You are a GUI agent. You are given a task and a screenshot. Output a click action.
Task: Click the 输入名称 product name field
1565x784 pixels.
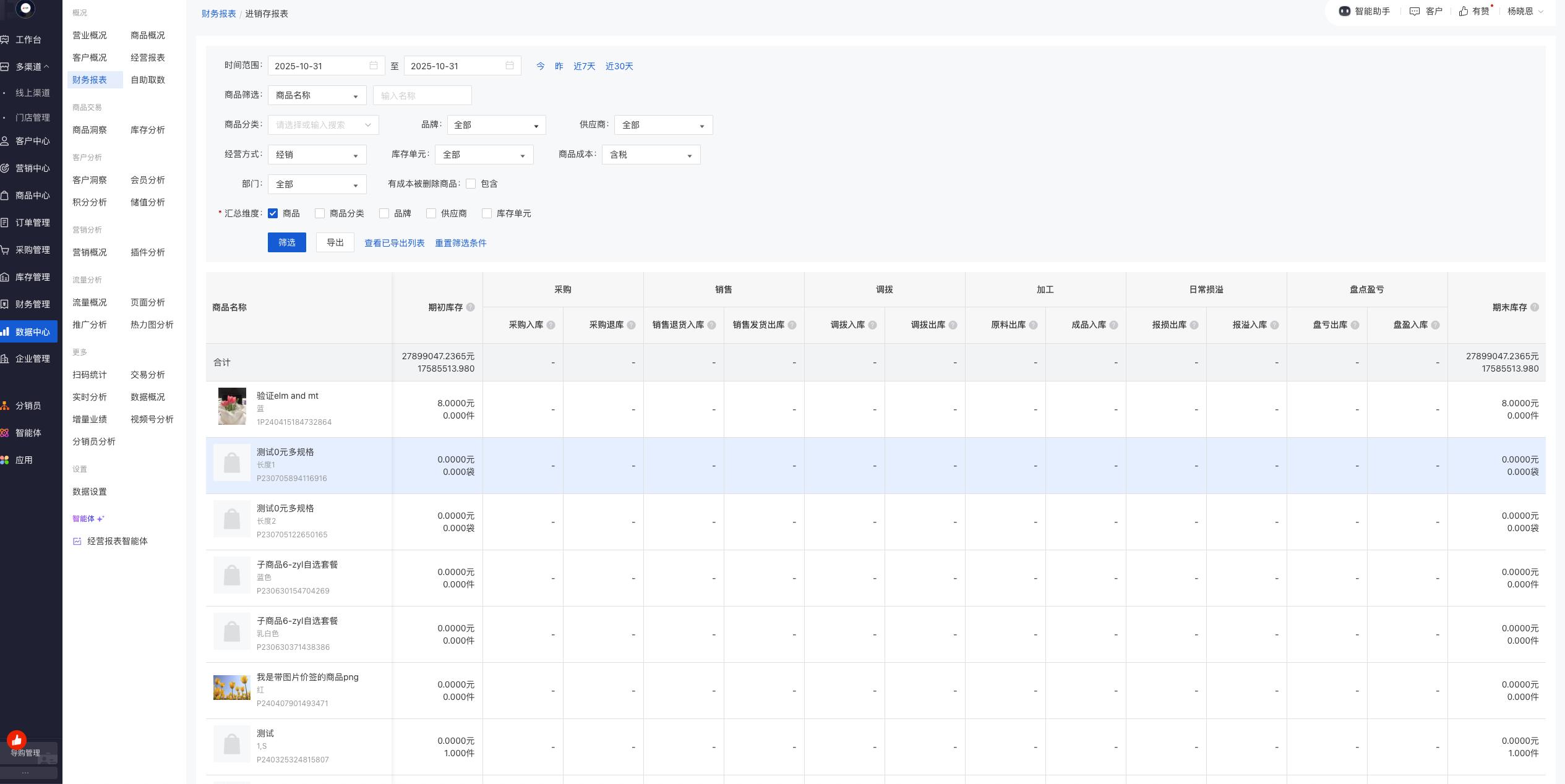(422, 95)
